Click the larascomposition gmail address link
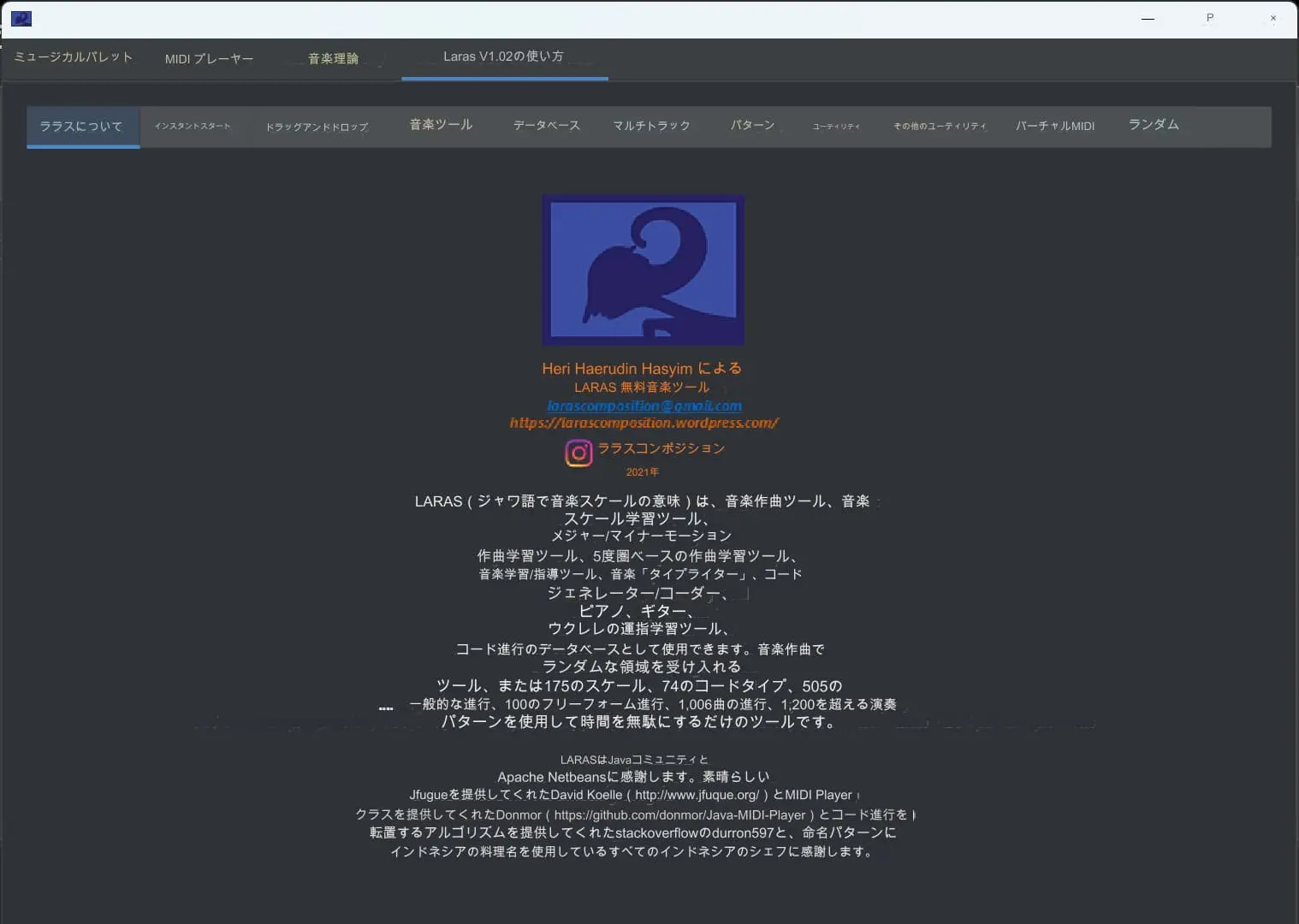Viewport: 1299px width, 924px height. (x=644, y=406)
